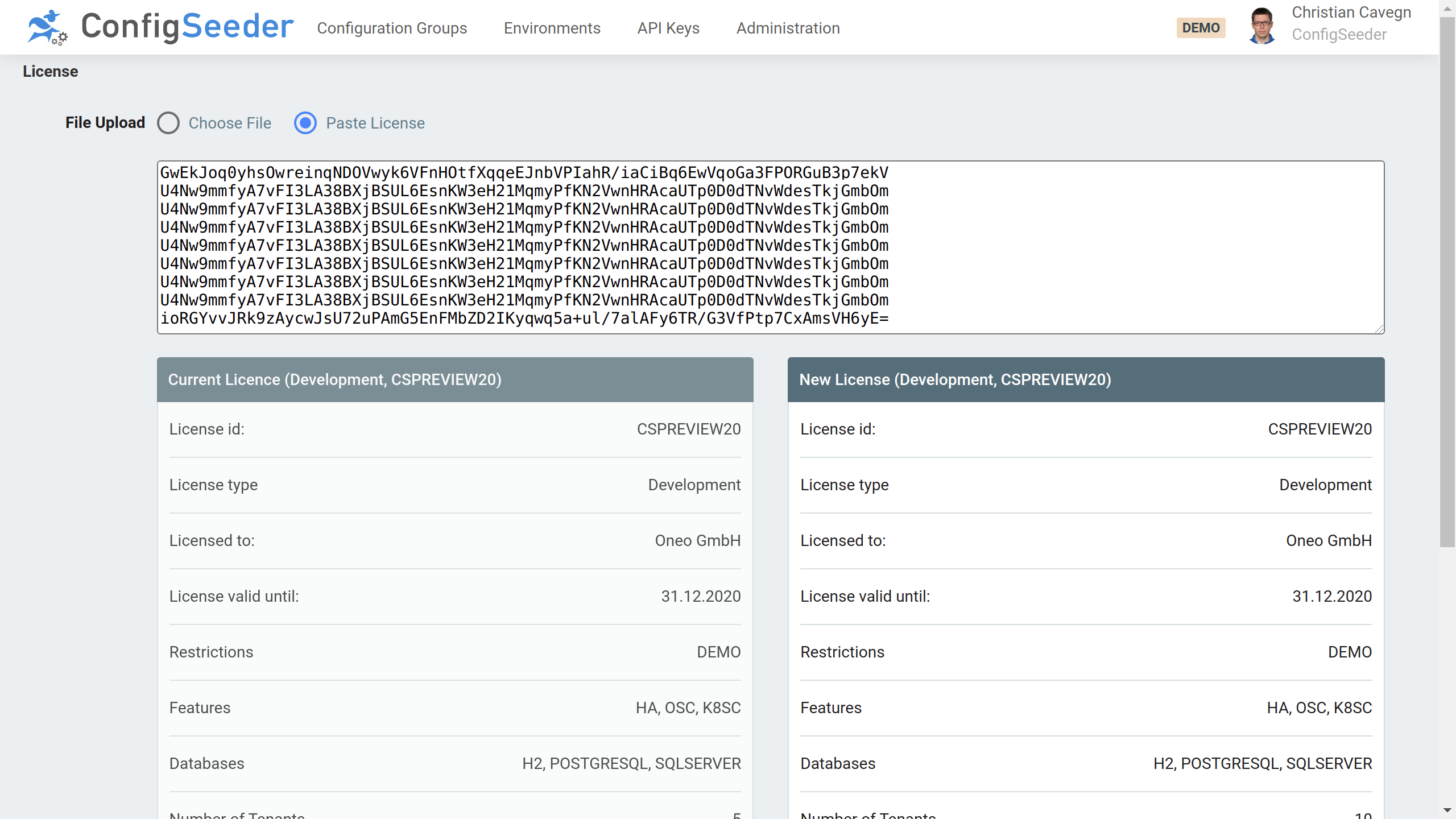Click the vertical page scrollbar thumb
Viewport: 1456px width, 819px height.
coord(1447,282)
